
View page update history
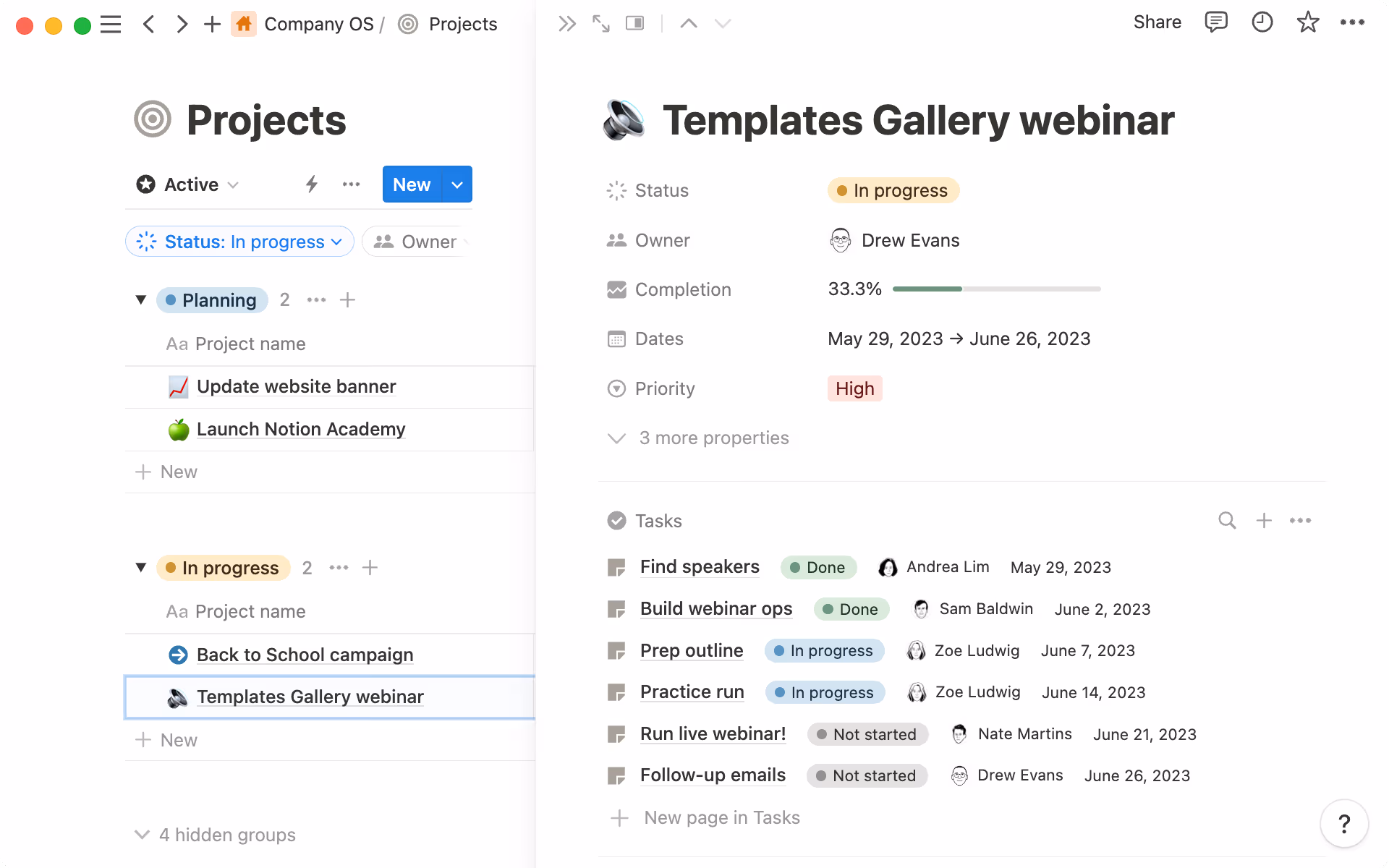pos(1262,22)
